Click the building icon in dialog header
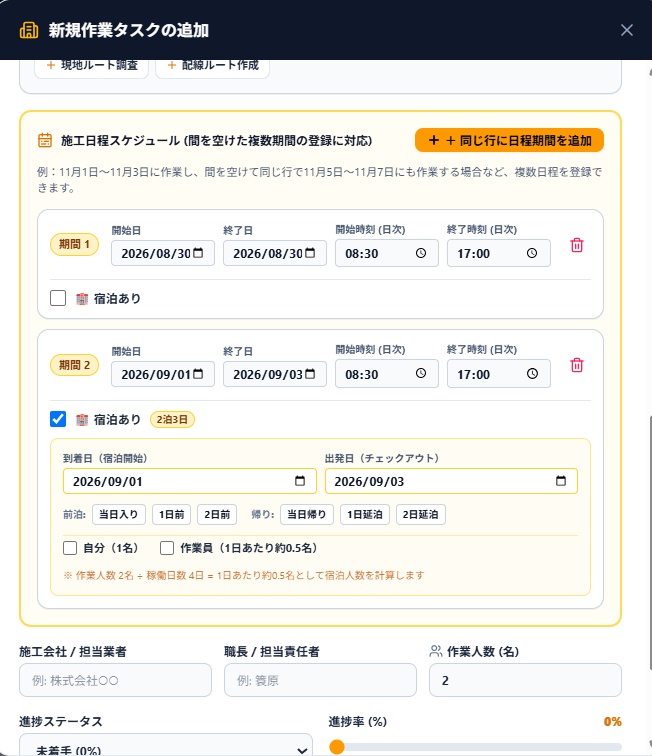 pyautogui.click(x=29, y=30)
